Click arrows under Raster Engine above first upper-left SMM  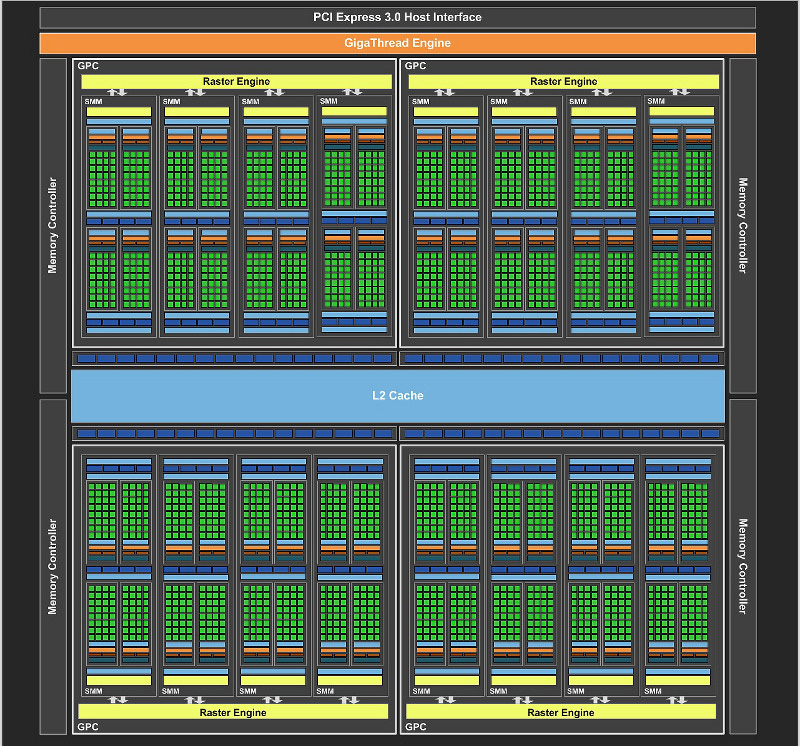(x=117, y=92)
